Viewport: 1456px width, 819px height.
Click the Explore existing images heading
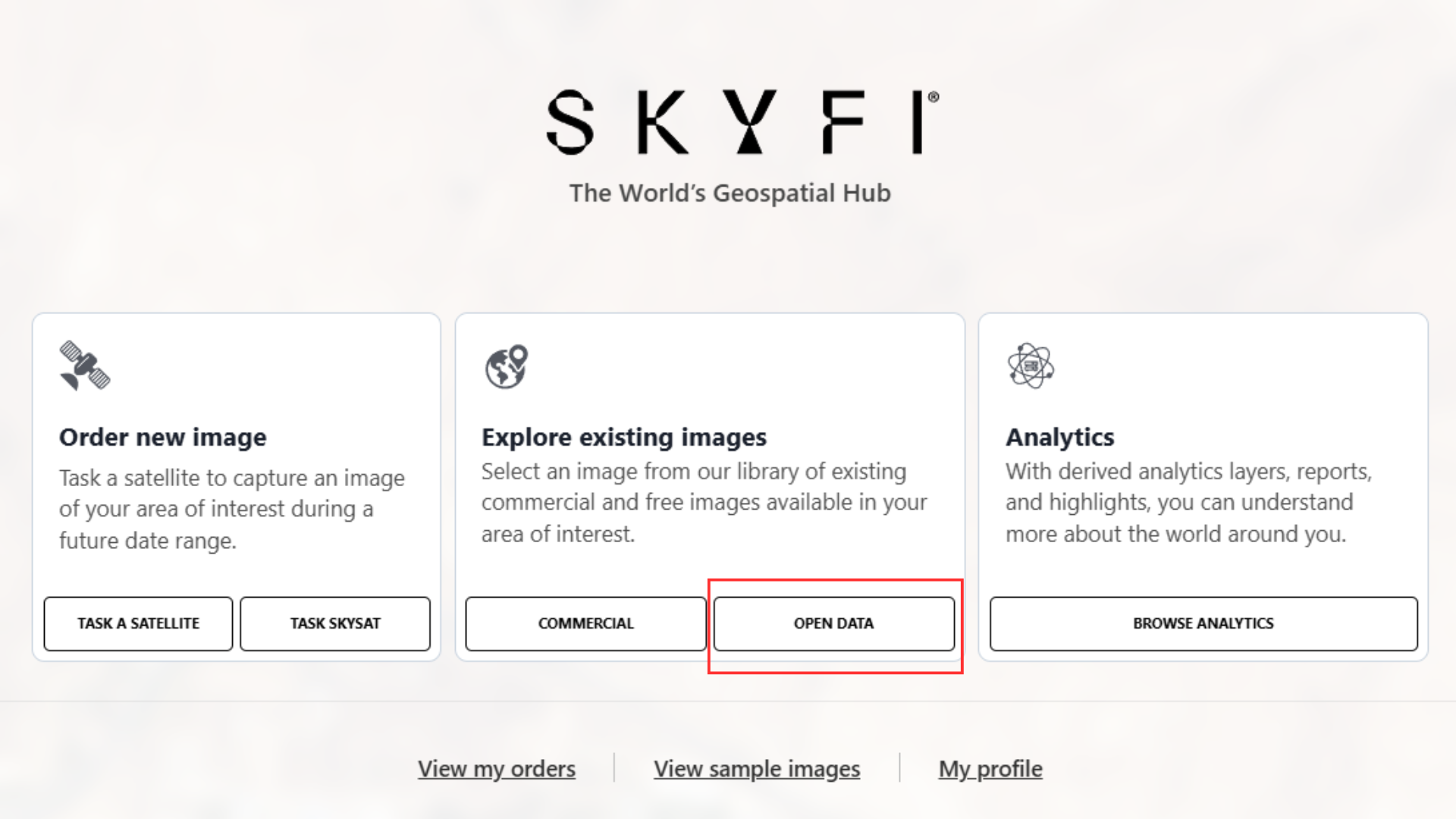point(624,438)
